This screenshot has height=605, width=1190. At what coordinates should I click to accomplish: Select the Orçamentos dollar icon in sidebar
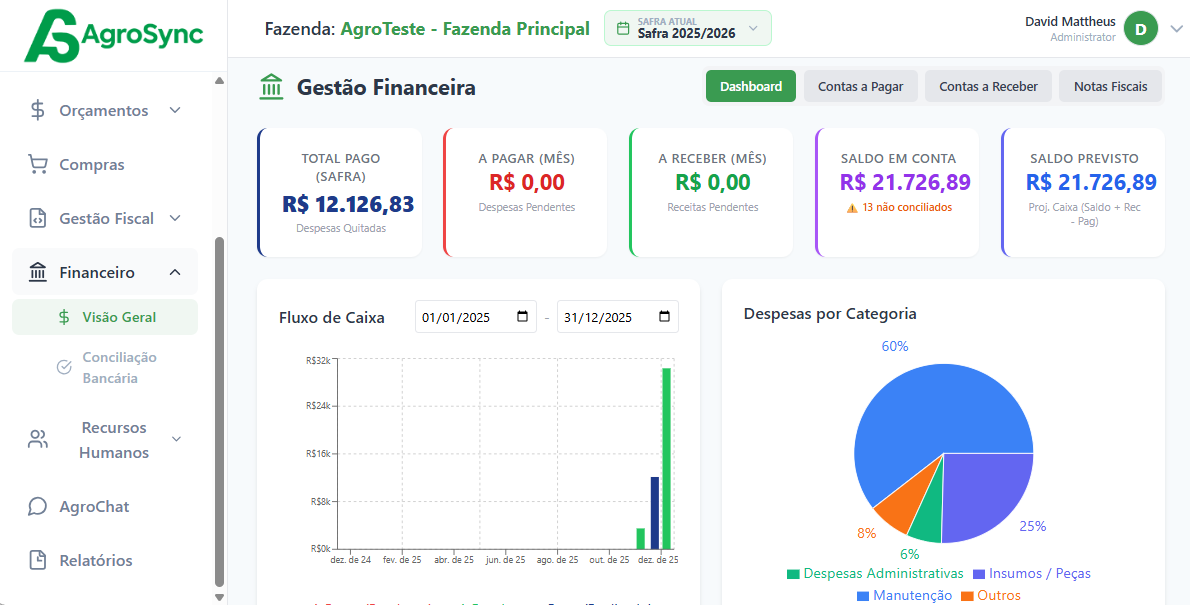pos(39,110)
